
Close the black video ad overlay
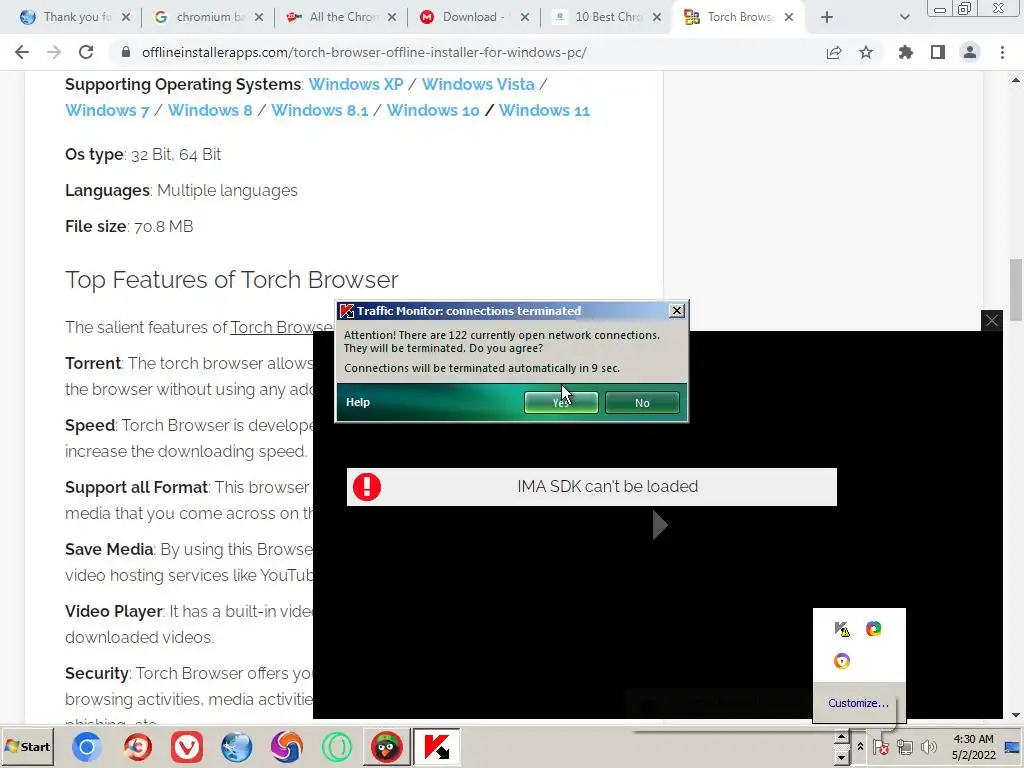[992, 320]
